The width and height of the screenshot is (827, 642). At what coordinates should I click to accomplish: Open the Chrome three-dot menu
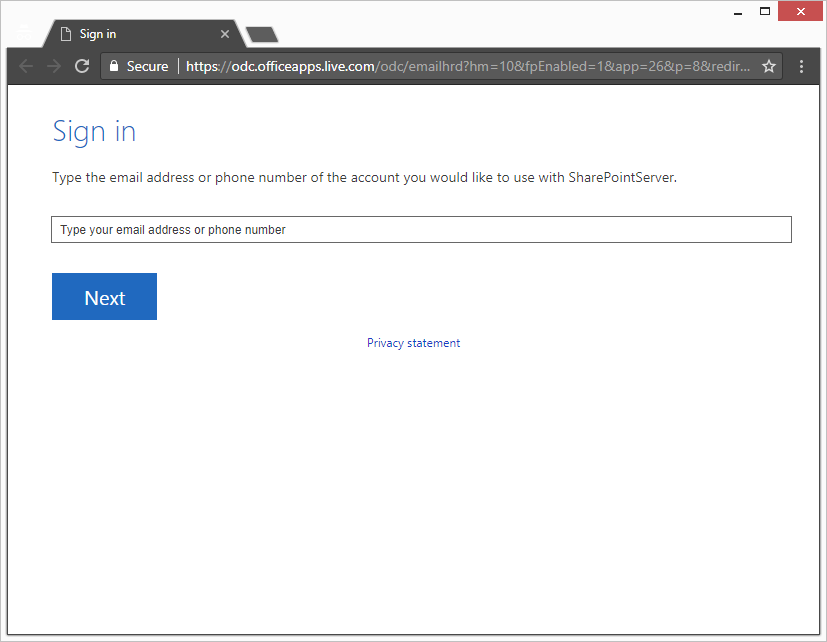(x=802, y=66)
